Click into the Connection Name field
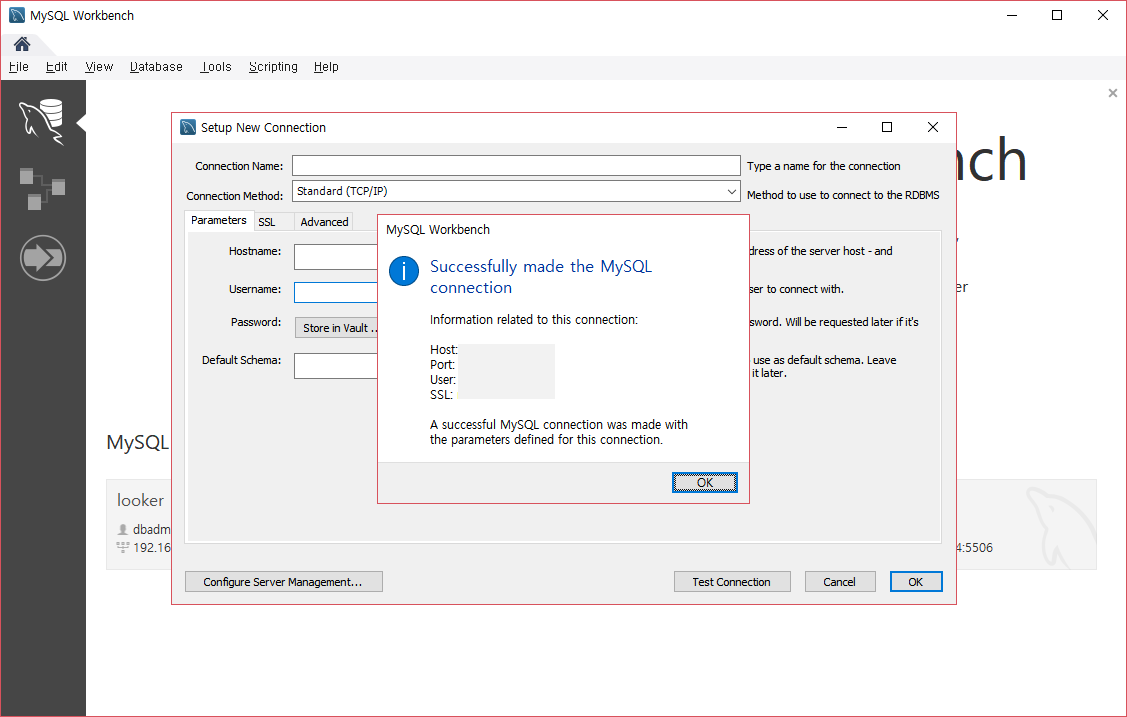The image size is (1127, 717). coord(516,166)
